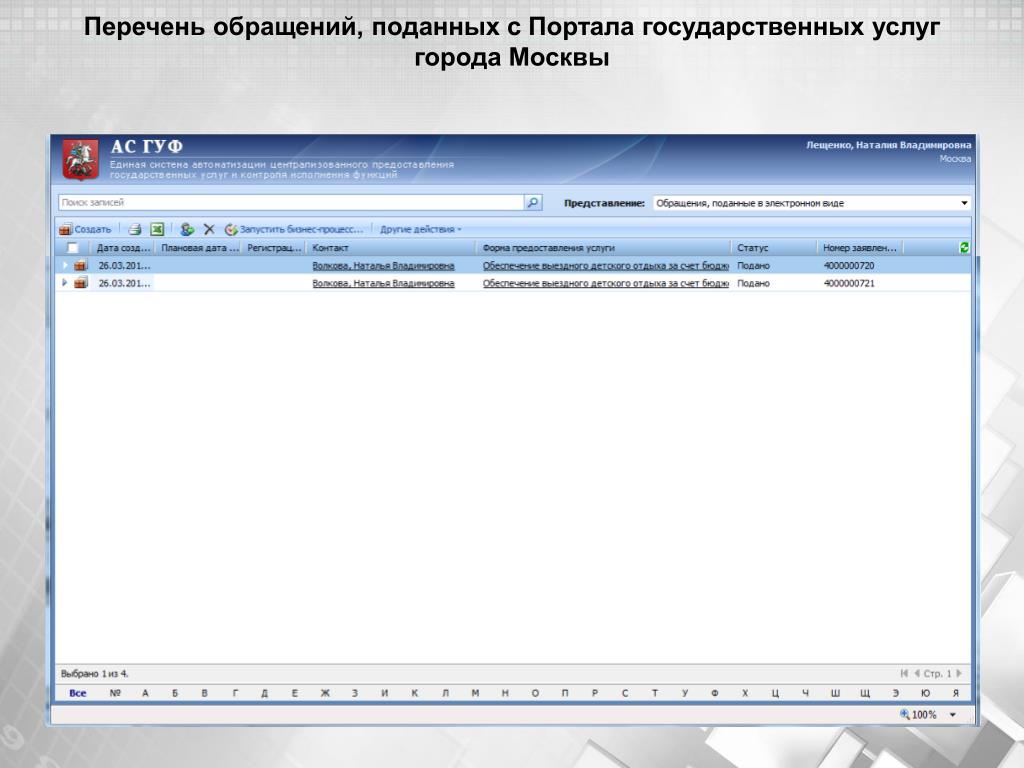
Task: Open service link in row 4000000720
Action: point(605,266)
